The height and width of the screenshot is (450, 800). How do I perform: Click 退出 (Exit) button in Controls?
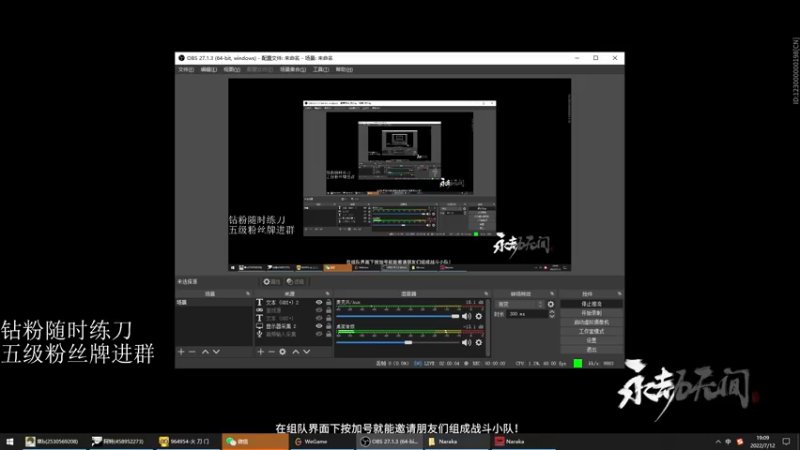coord(591,349)
